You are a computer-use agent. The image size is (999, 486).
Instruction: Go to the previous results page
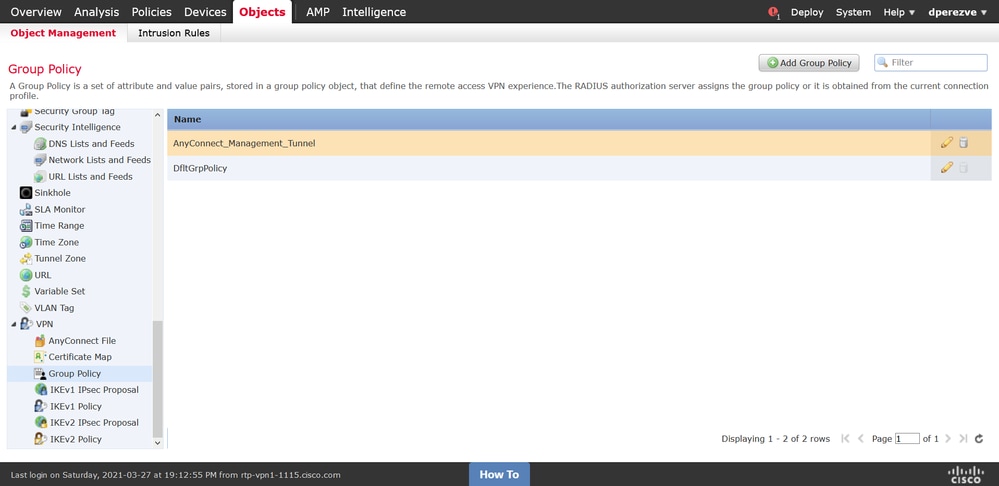tap(861, 439)
